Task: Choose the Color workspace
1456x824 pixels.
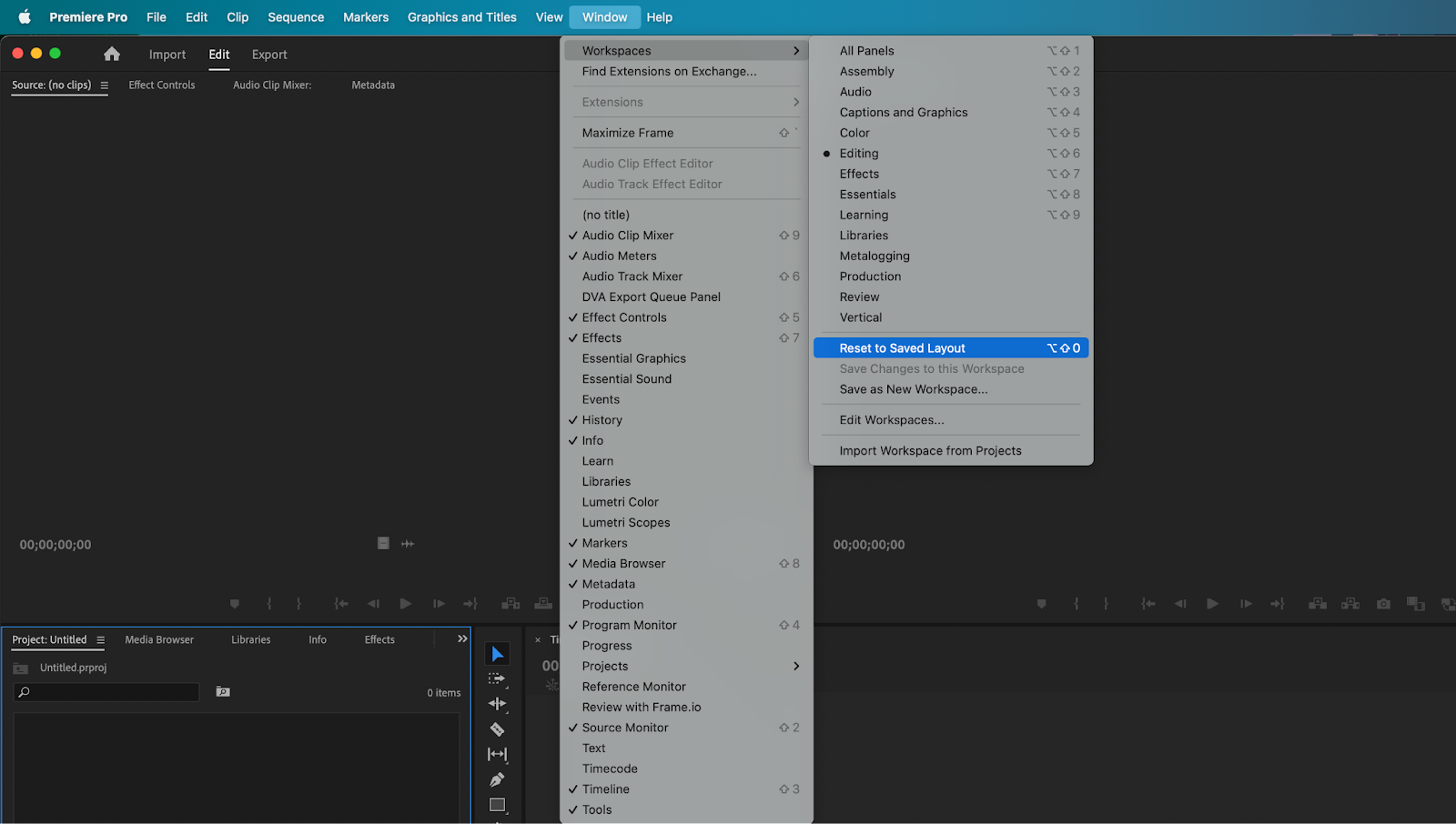Action: click(x=951, y=133)
